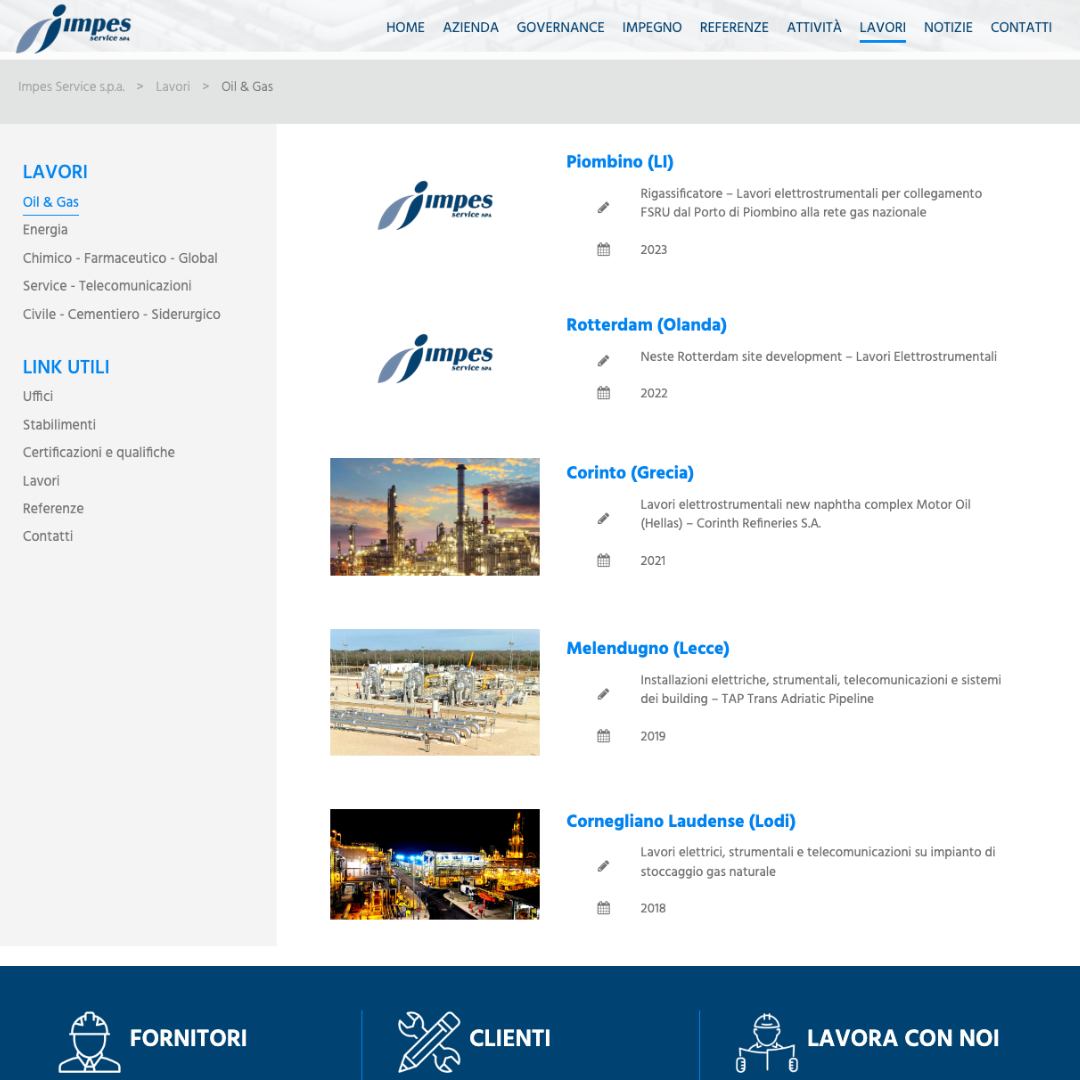This screenshot has height=1080, width=1080.
Task: Click the Motor Oil (Hellas) description text
Action: (x=806, y=514)
